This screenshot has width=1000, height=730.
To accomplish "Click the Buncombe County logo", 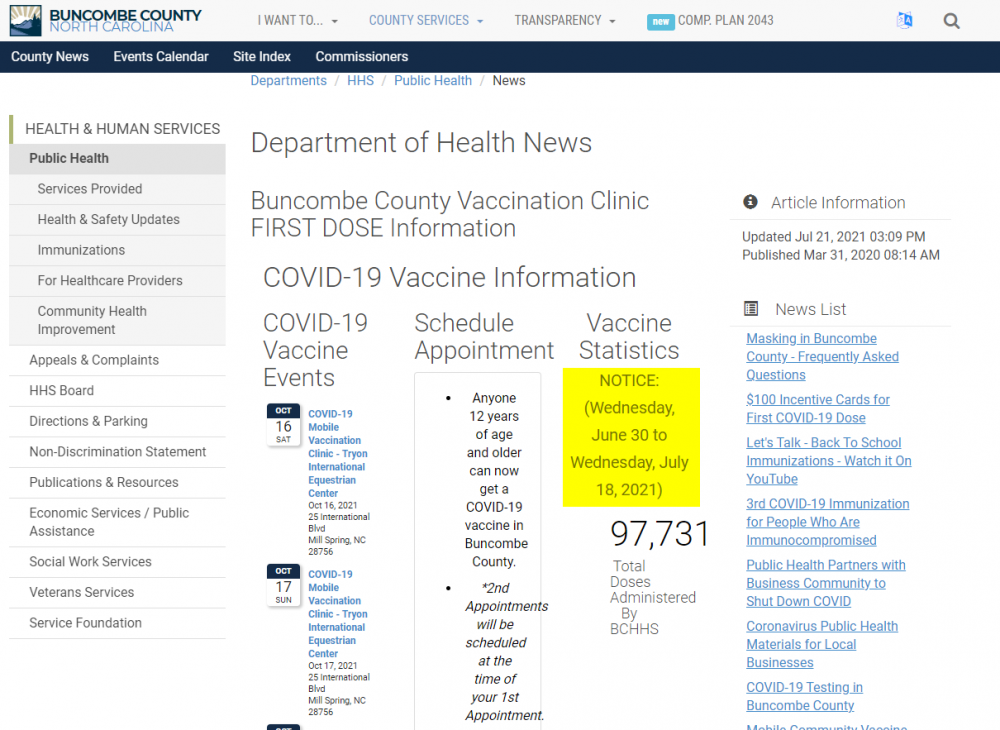I will [106, 20].
